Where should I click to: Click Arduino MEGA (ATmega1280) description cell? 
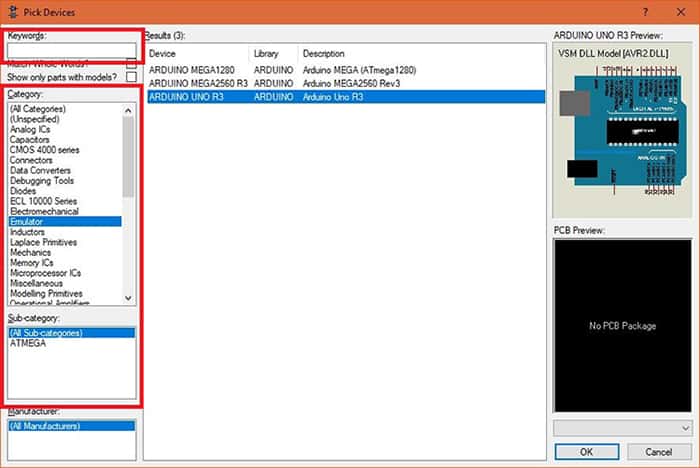[x=359, y=70]
